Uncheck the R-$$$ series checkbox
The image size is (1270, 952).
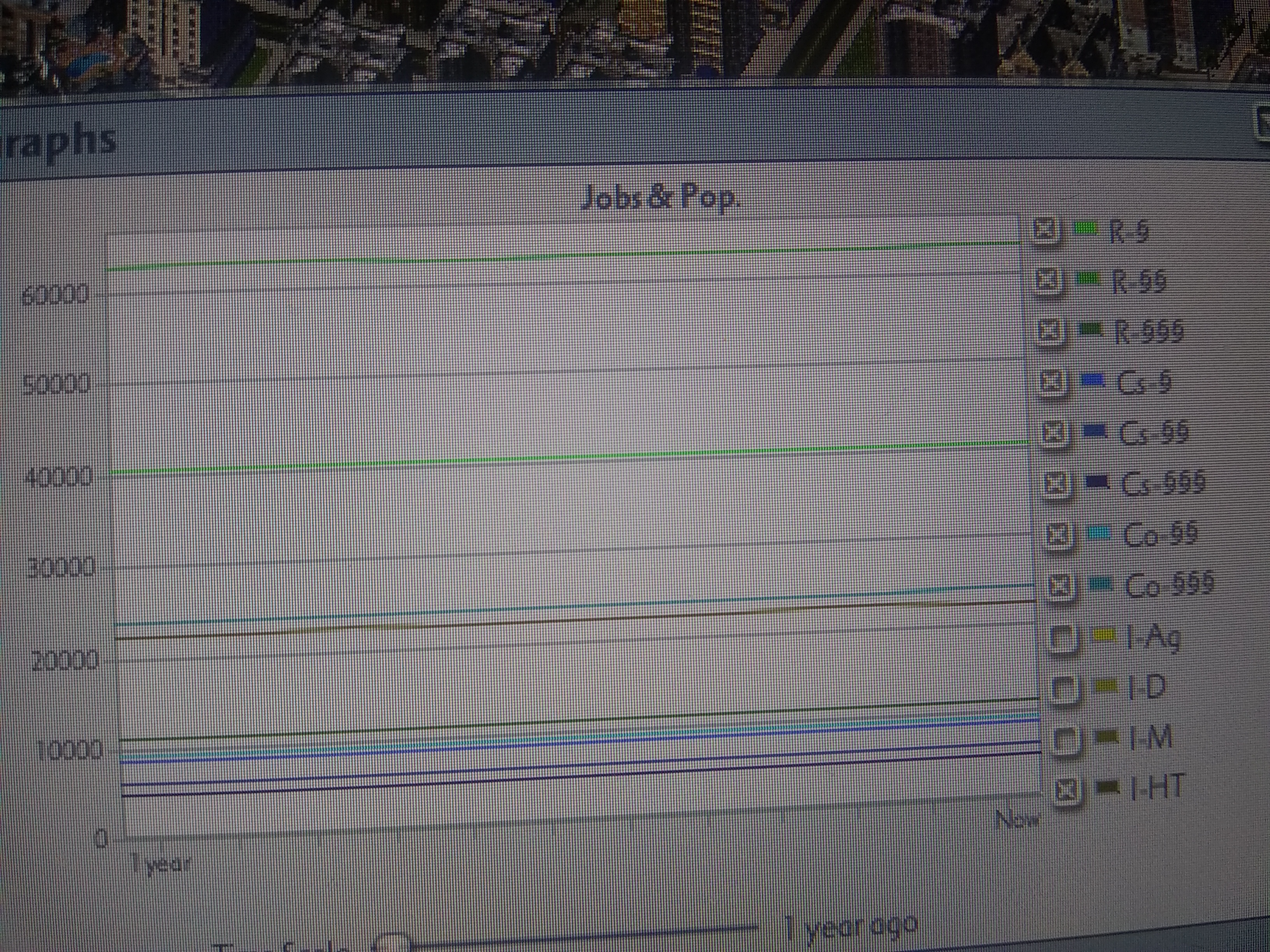(1052, 331)
